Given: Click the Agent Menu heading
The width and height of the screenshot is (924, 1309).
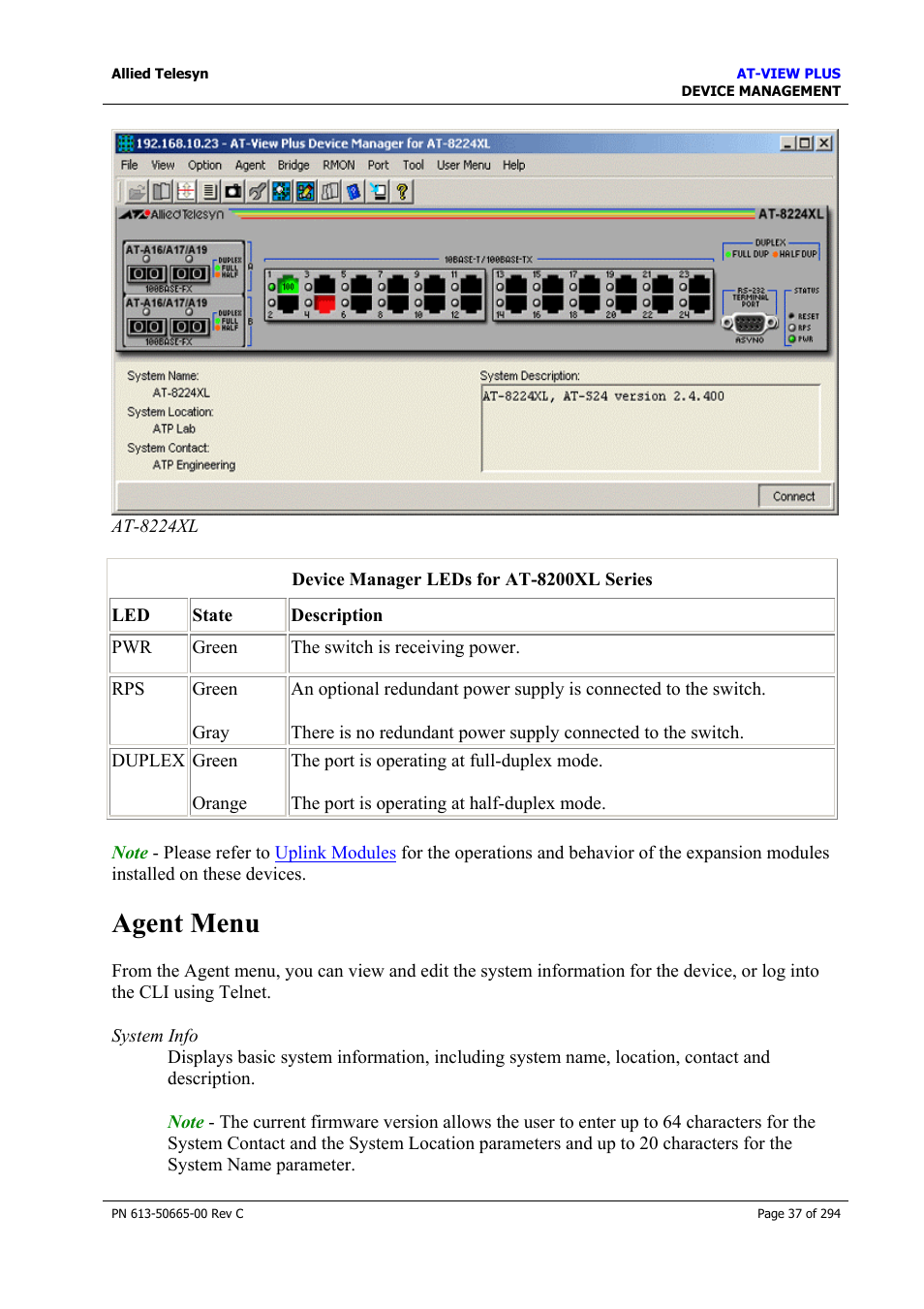Looking at the screenshot, I should coord(186,923).
